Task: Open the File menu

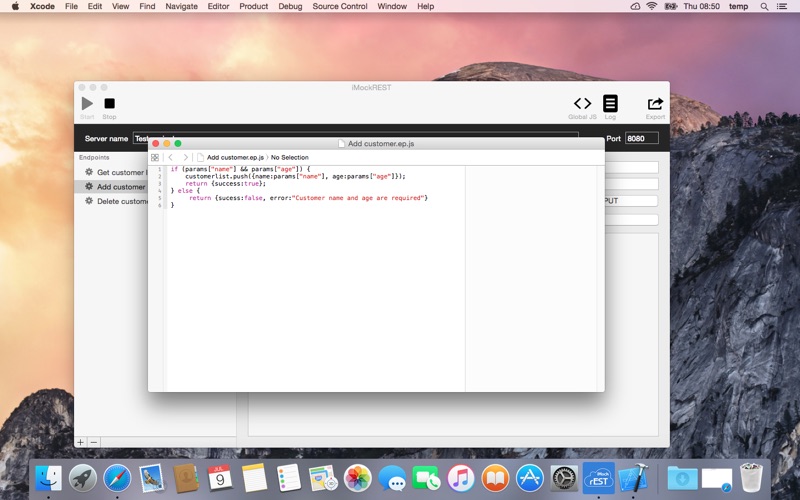Action: click(x=71, y=6)
